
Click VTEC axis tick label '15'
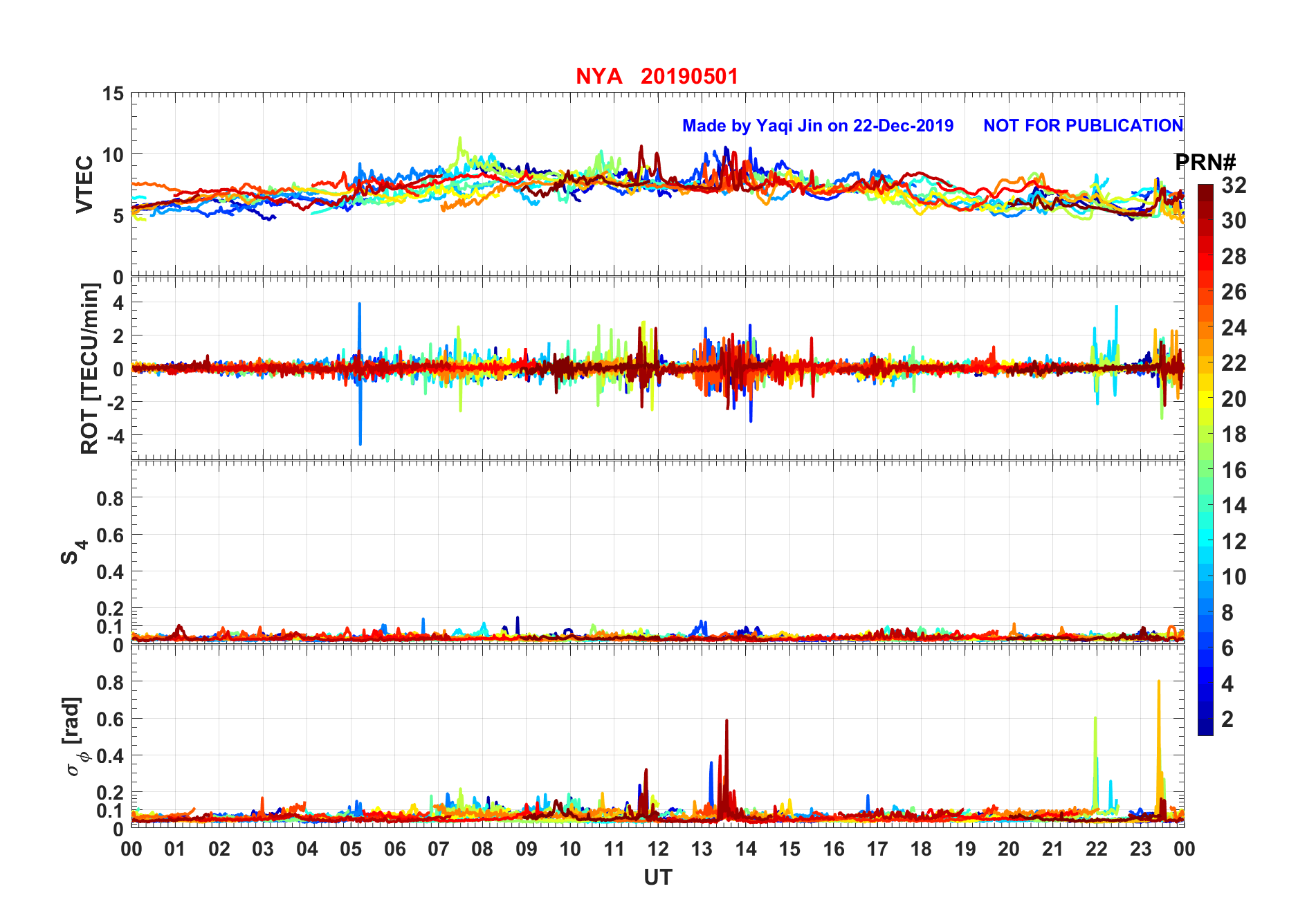tap(113, 93)
